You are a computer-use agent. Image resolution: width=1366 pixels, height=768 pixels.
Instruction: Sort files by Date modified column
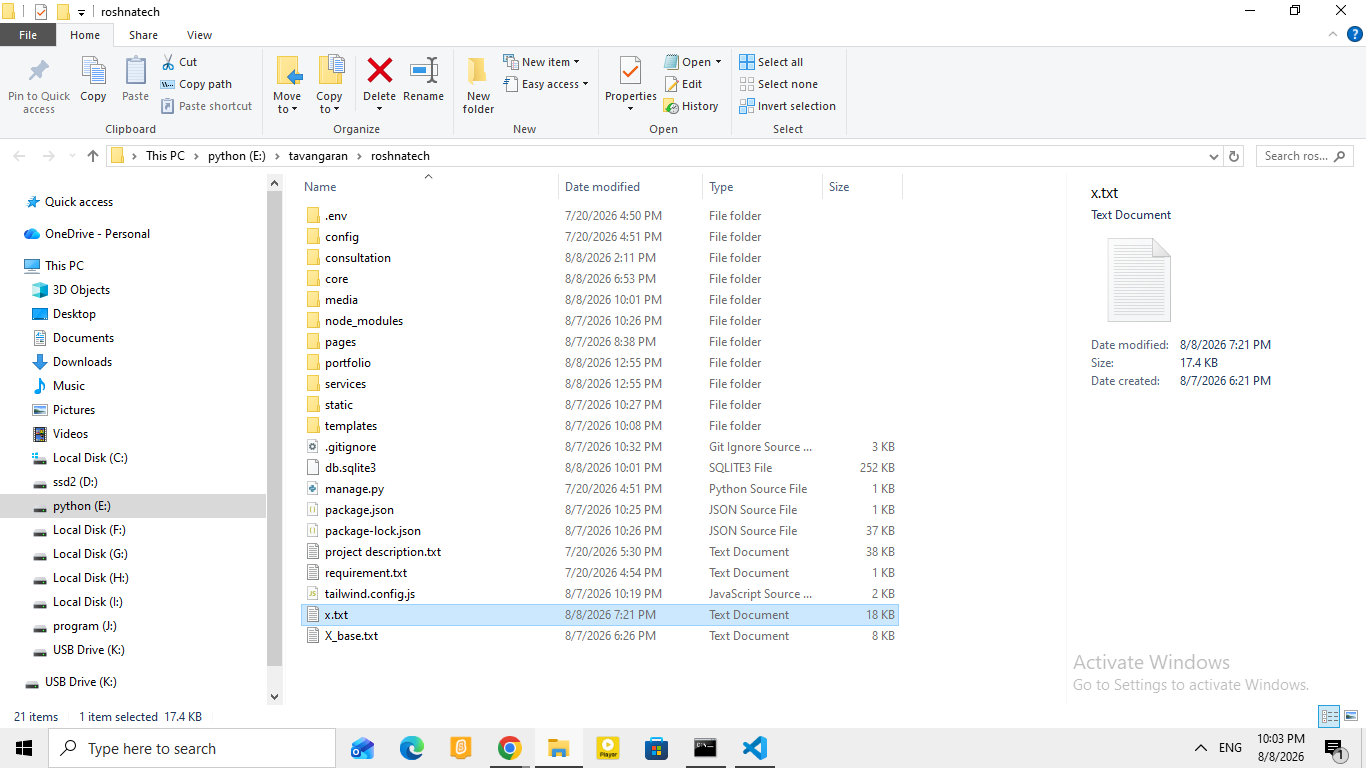coord(630,187)
